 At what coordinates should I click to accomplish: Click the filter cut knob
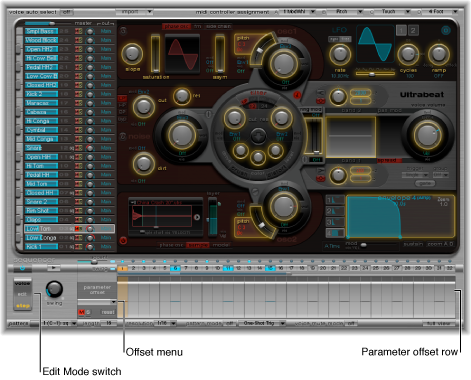[x=234, y=118]
